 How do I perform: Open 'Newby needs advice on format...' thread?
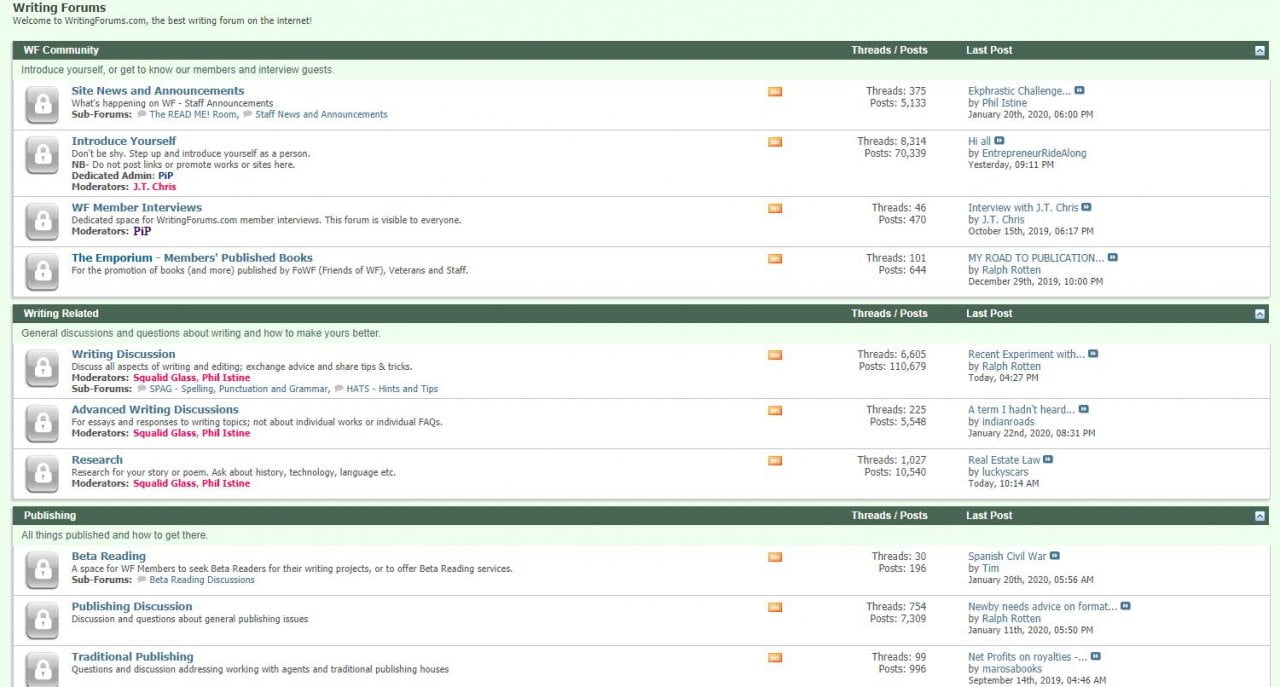[1042, 607]
